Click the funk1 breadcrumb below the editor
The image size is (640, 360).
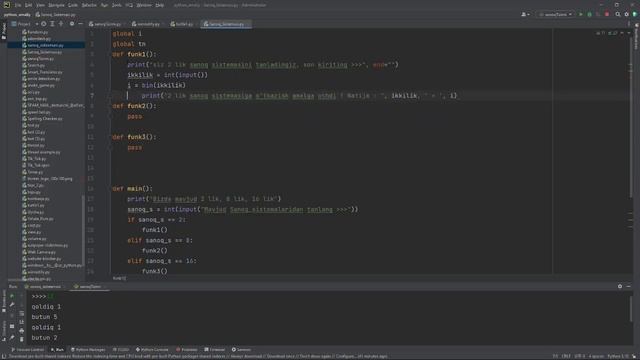click(120, 278)
